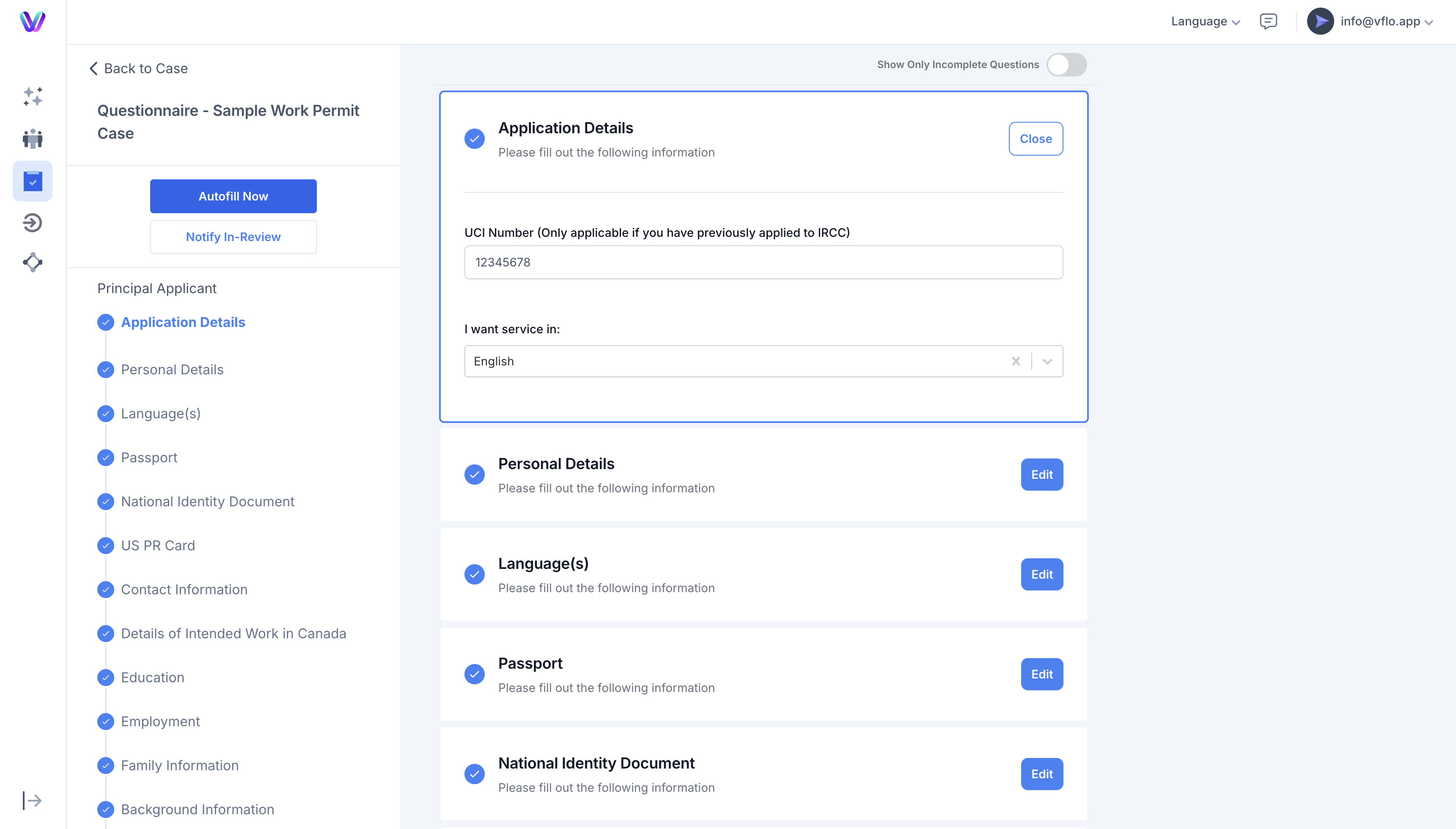Click checkmark icon on Application Details card

[x=474, y=139]
